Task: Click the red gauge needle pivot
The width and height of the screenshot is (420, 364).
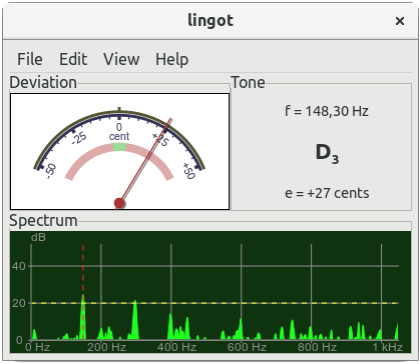Action: point(119,203)
